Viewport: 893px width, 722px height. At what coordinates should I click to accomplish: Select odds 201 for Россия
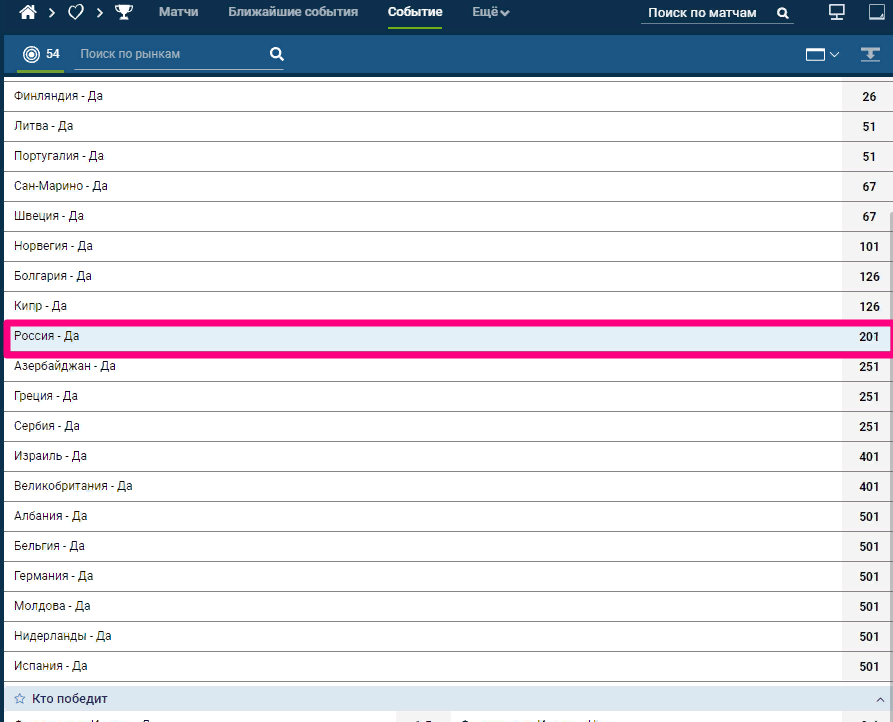[869, 337]
